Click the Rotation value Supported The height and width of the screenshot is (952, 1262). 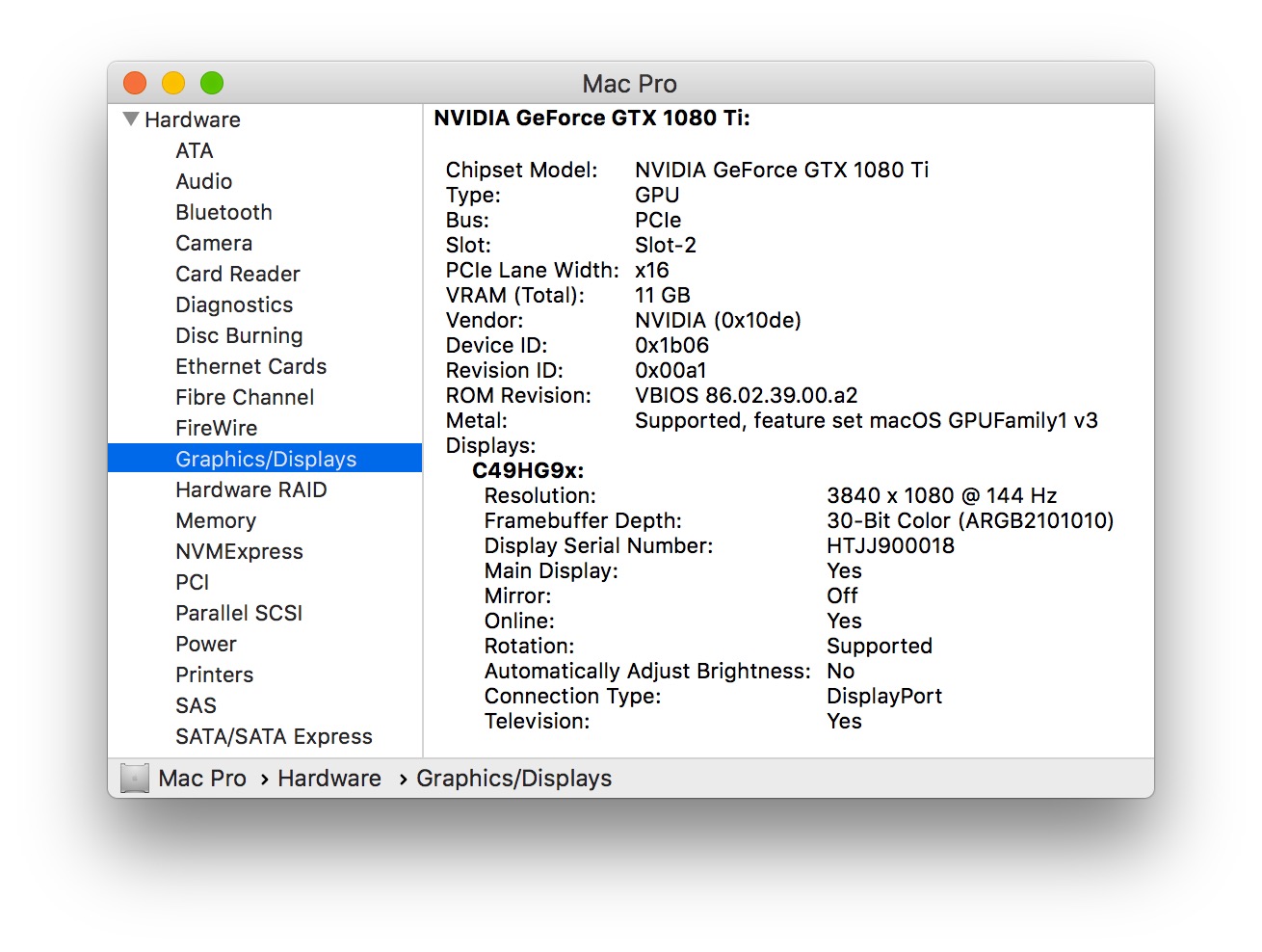click(x=880, y=647)
